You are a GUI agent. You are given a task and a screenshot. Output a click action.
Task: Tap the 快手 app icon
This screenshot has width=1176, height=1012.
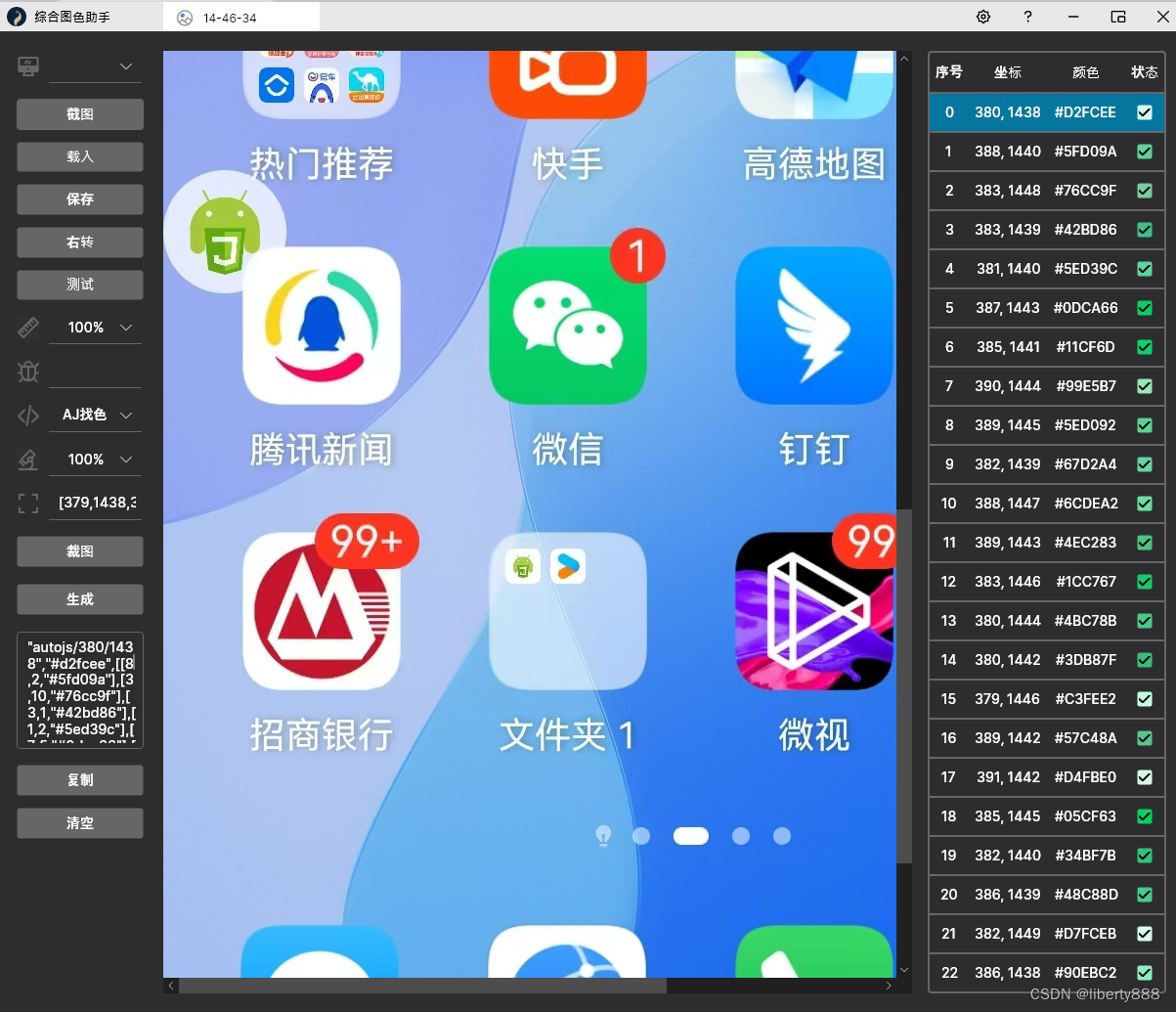click(x=568, y=84)
